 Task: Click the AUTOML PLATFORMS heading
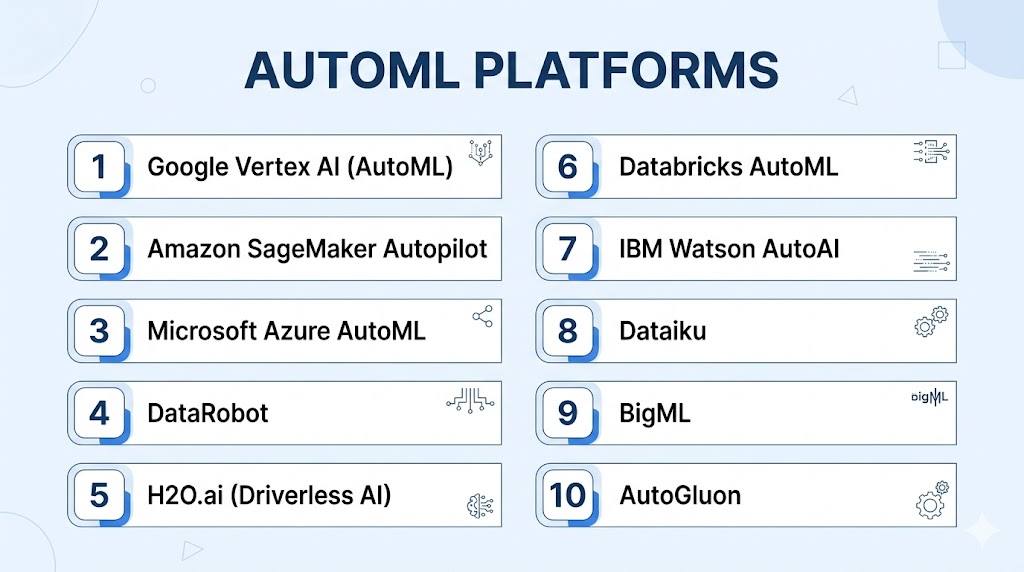pos(511,70)
